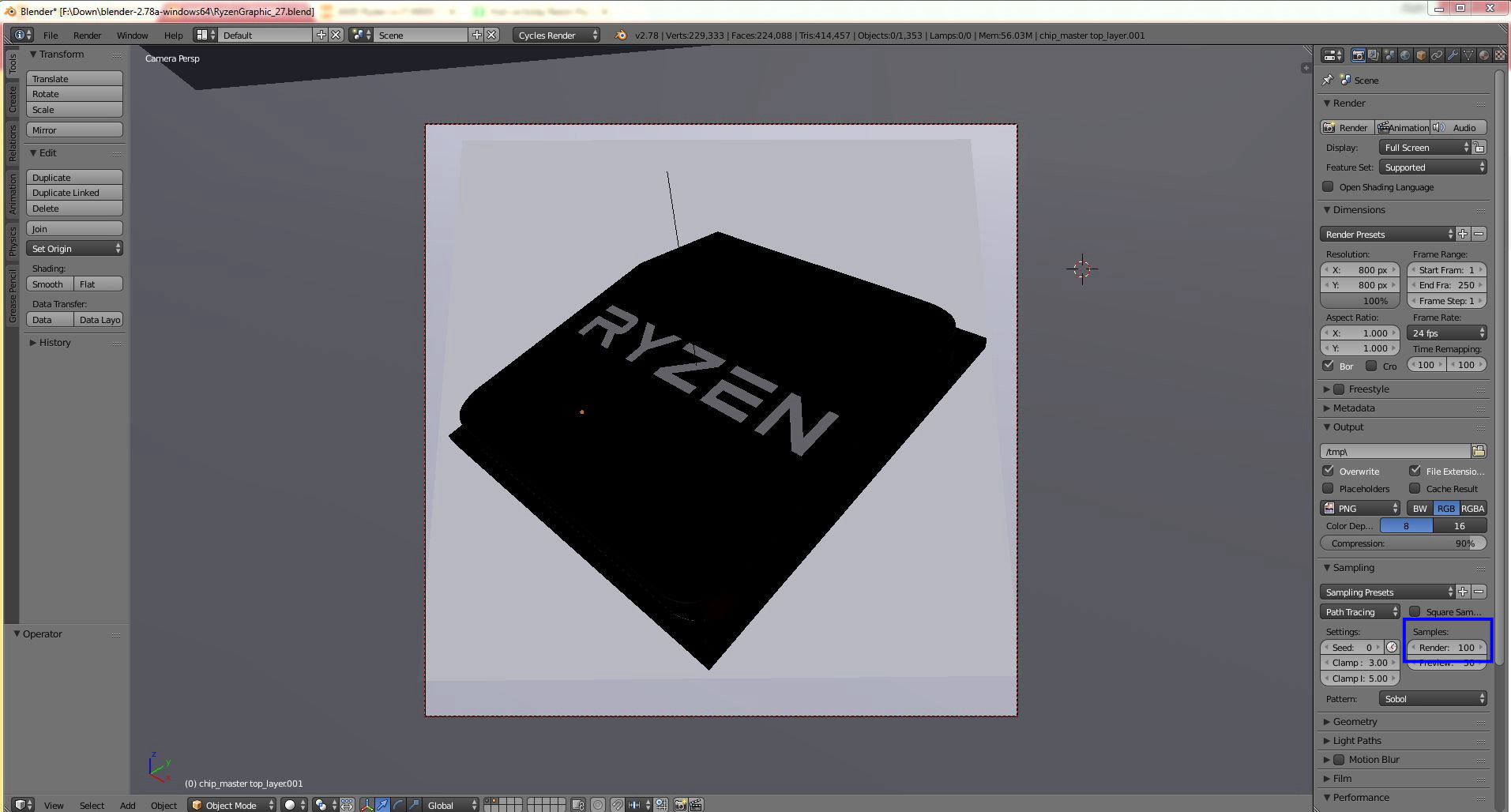Remove a sampling preset with minus
The height and width of the screenshot is (812, 1511).
(1479, 592)
